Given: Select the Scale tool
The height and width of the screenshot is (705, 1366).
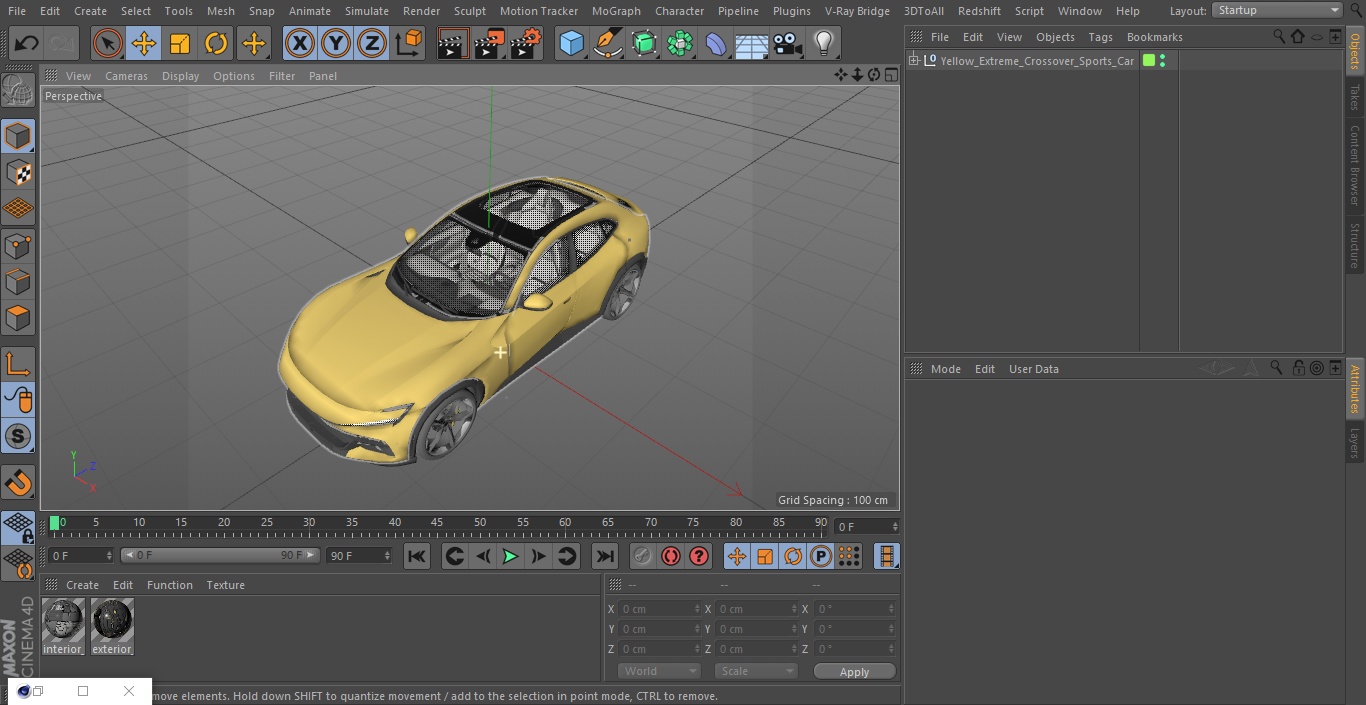Looking at the screenshot, I should click(180, 43).
